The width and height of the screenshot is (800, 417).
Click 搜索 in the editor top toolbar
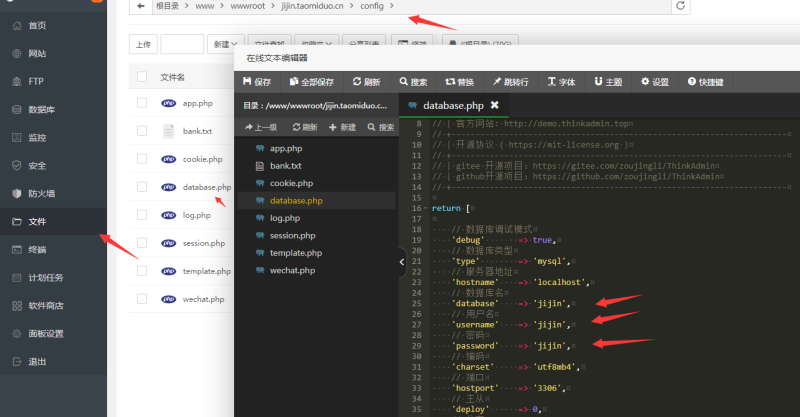point(413,82)
